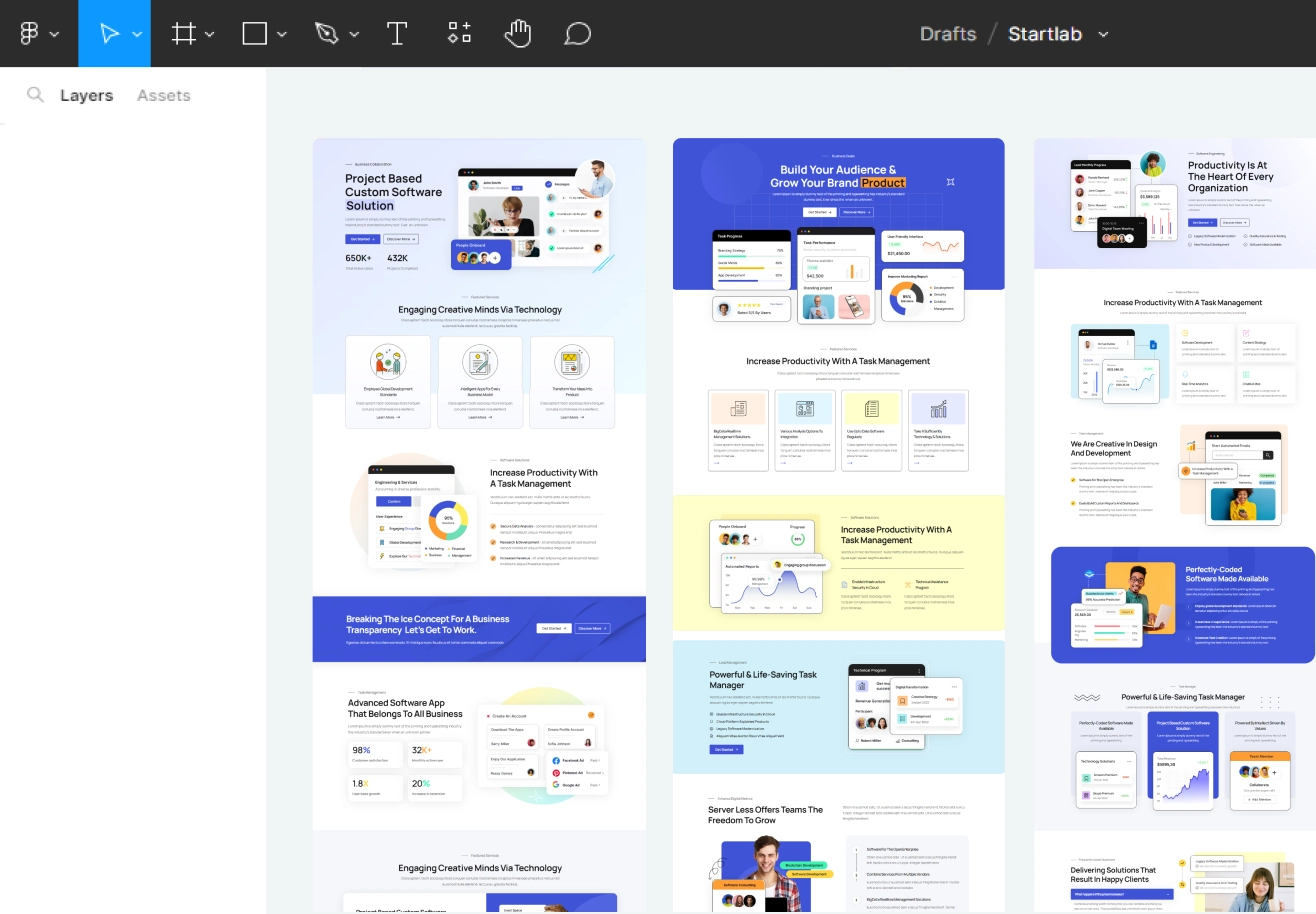Click We Are Creative In Design heading
This screenshot has width=1316, height=914.
pos(1114,448)
